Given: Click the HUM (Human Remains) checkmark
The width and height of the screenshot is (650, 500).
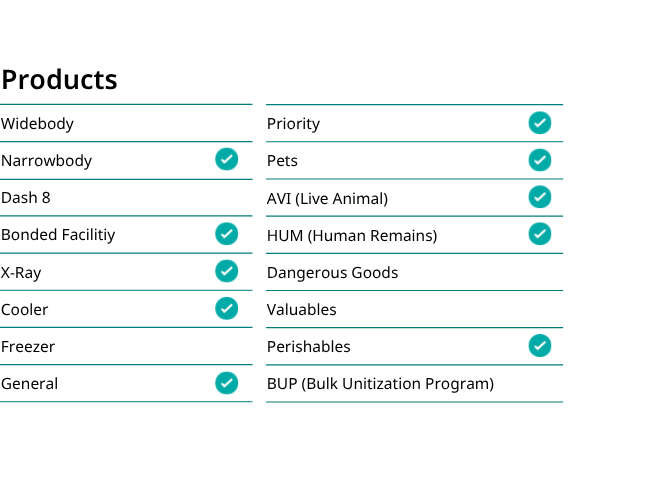Looking at the screenshot, I should pos(540,234).
